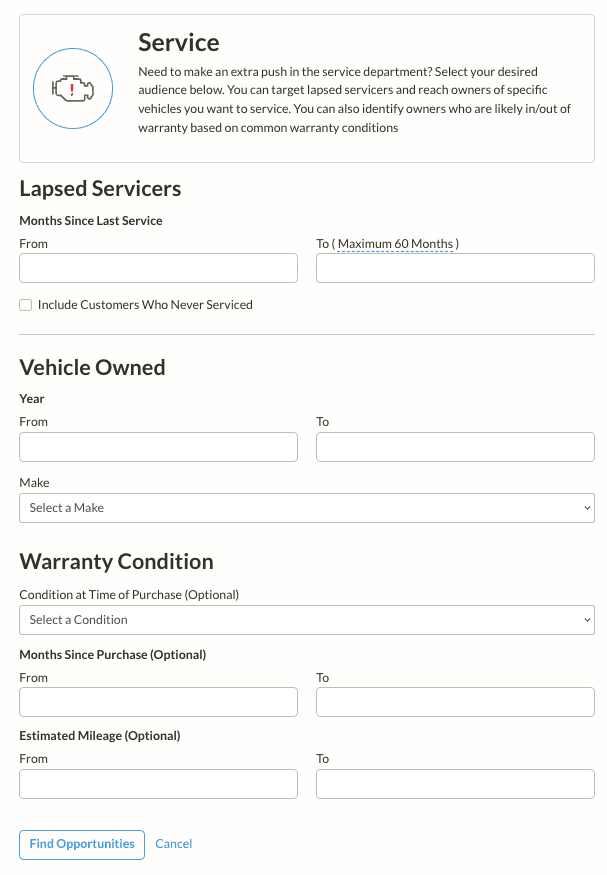Click the Maximum 60 Months tooltip text
Image resolution: width=607 pixels, height=875 pixels.
pos(396,244)
